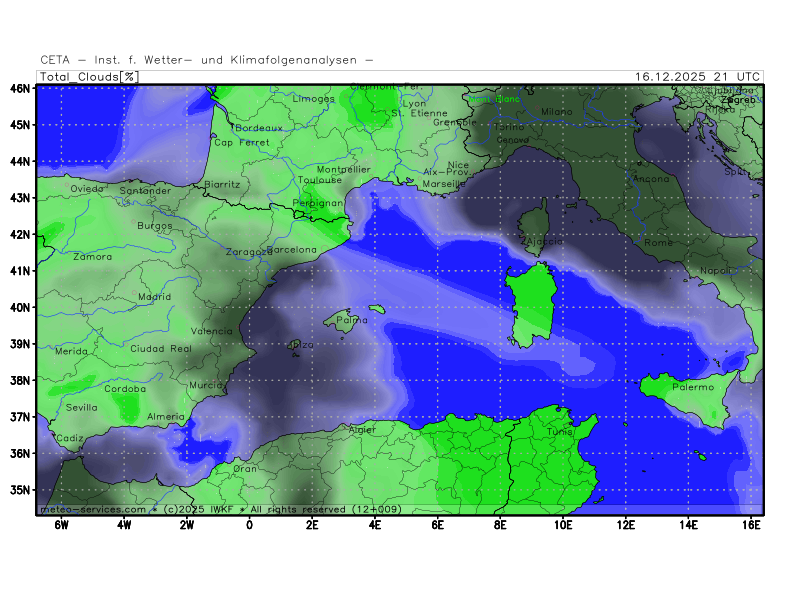Select the Bordeaux city label

point(260,128)
